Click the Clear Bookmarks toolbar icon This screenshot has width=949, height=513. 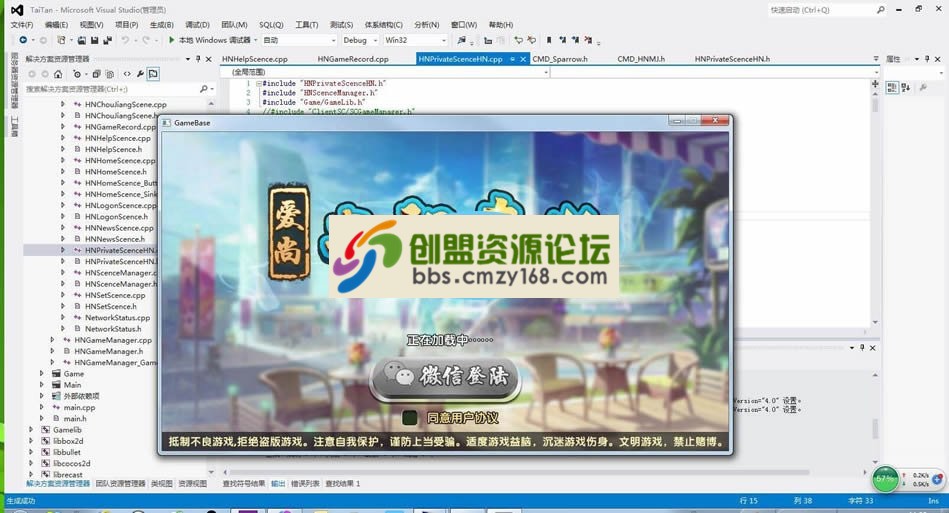pos(588,40)
